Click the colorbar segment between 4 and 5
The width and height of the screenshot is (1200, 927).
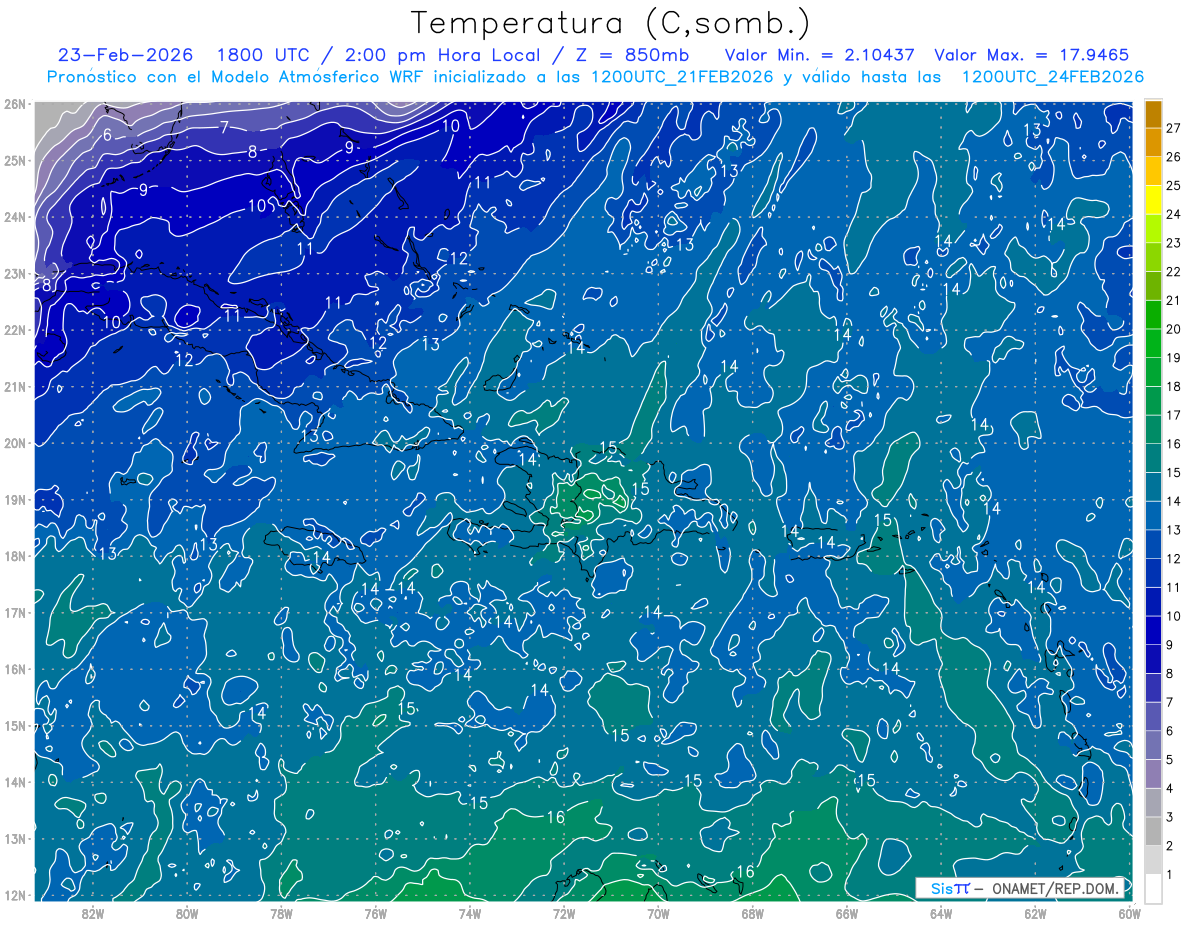(1154, 774)
